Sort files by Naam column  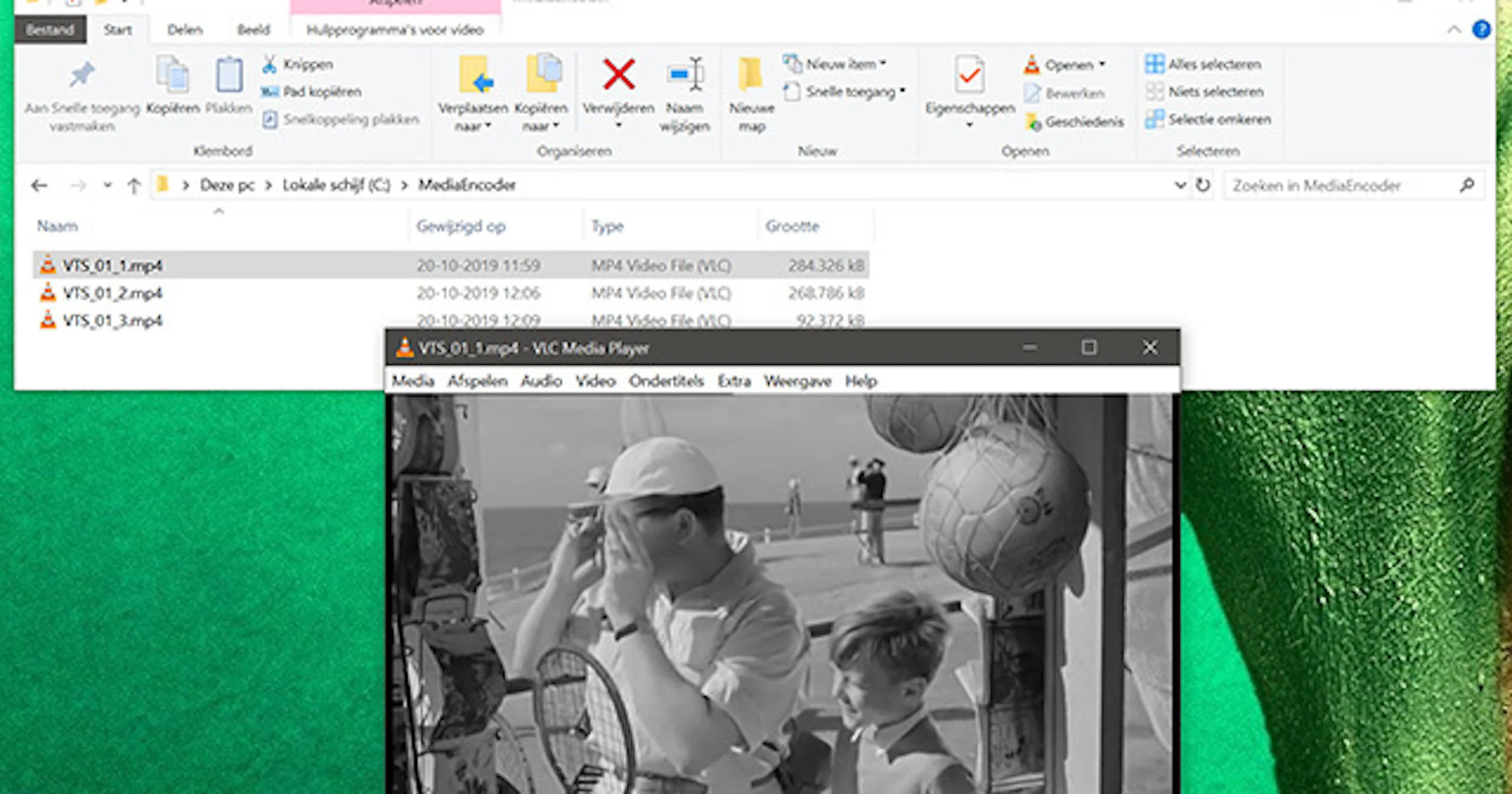coord(57,226)
